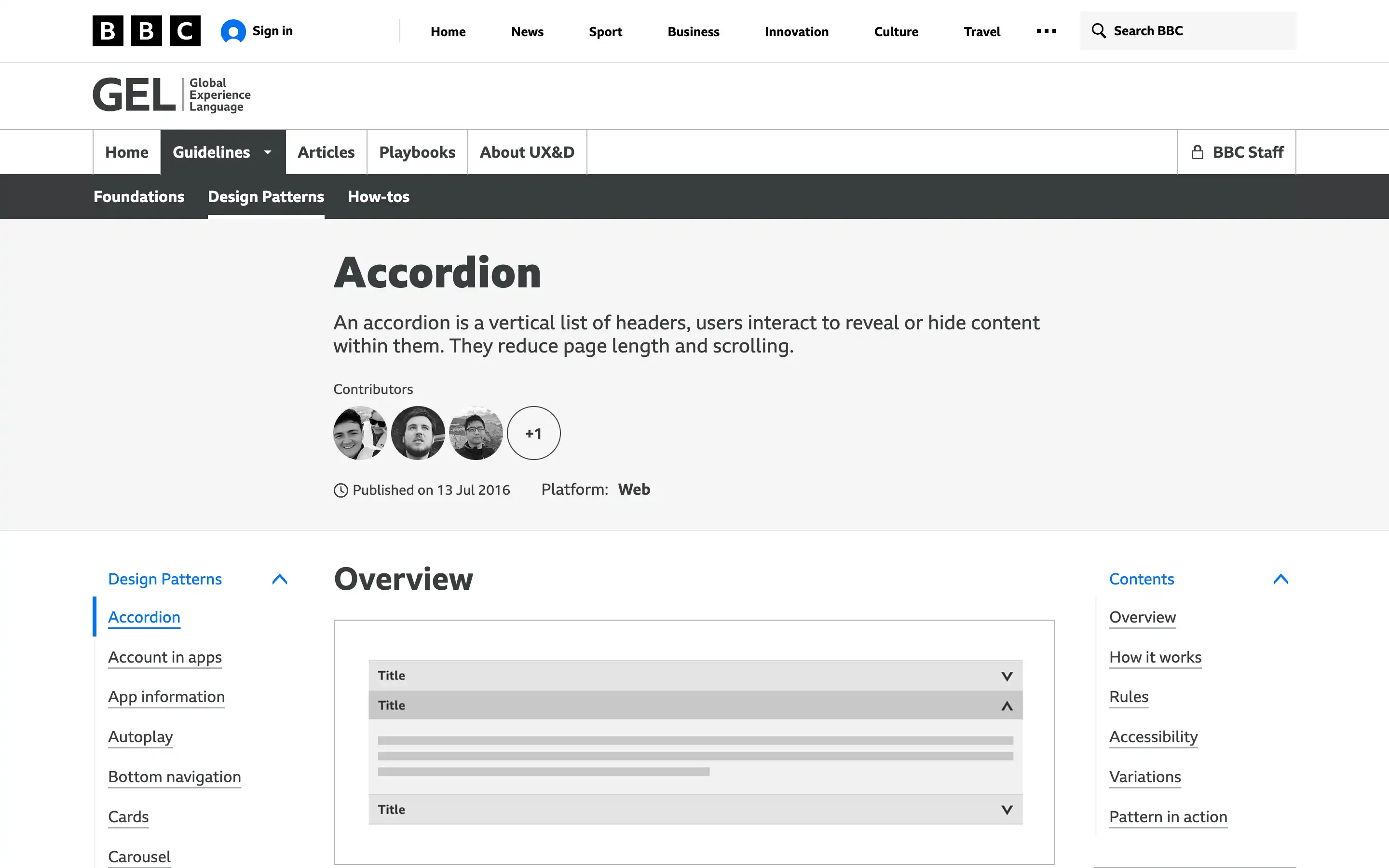Show the +1 additional contributors

coord(534,433)
